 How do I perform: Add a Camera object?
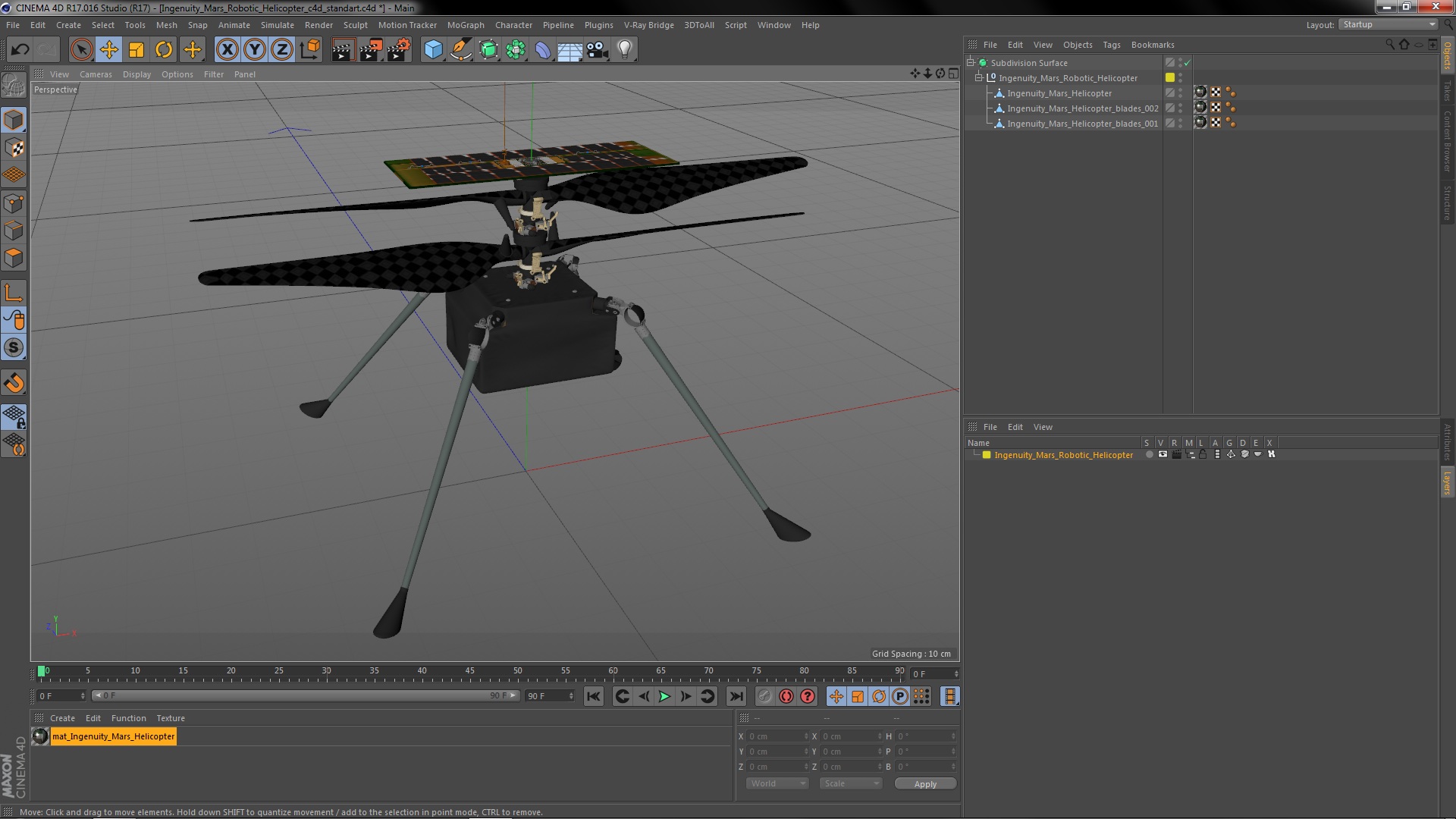click(x=597, y=50)
